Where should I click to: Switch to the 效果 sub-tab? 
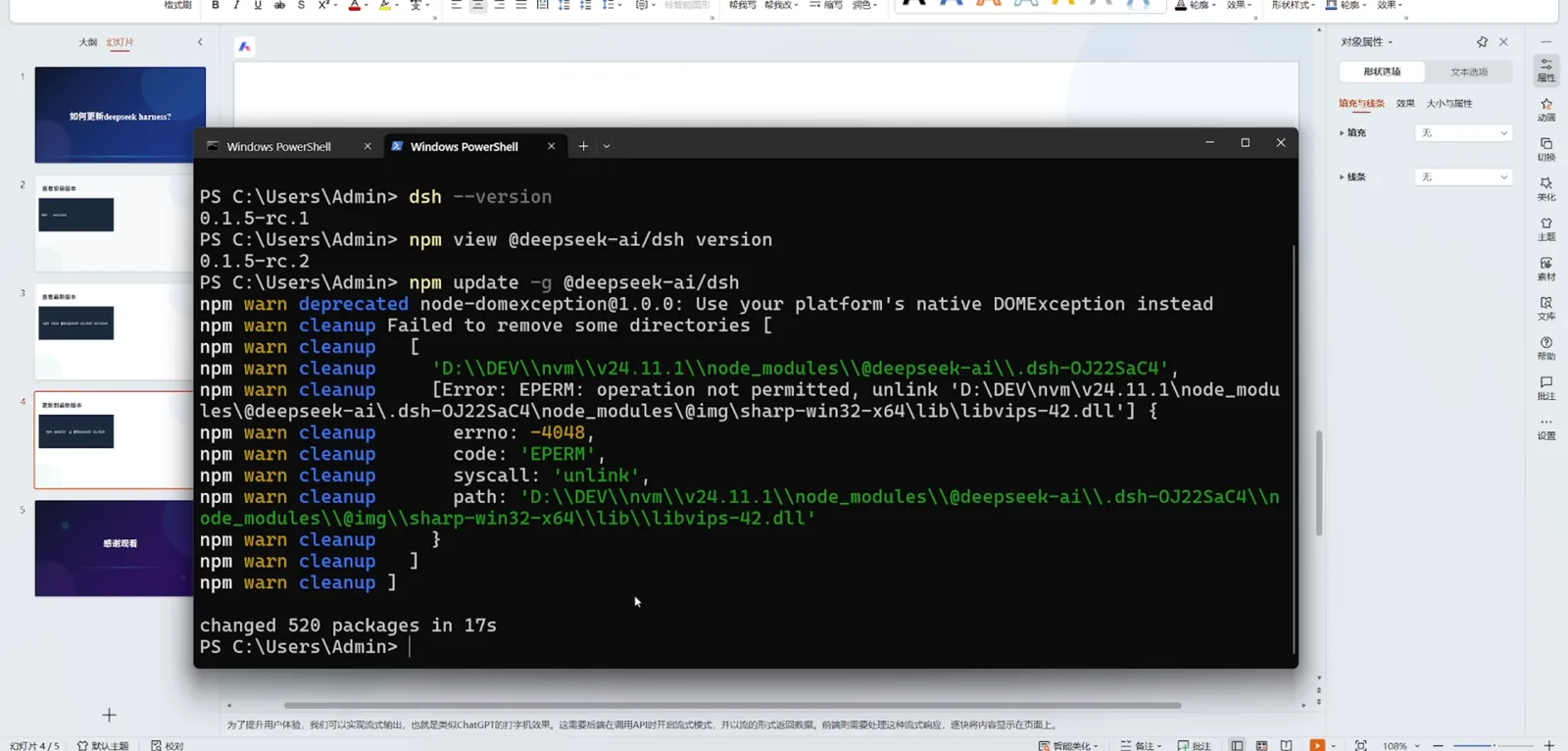(x=1405, y=103)
